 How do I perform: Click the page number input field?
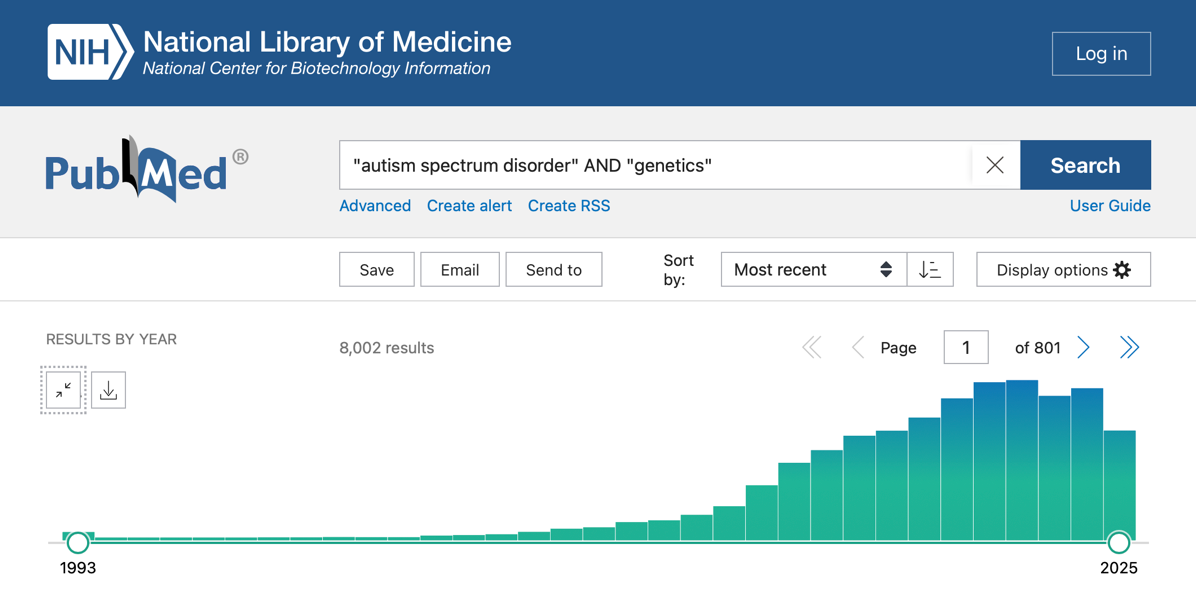pyautogui.click(x=965, y=348)
